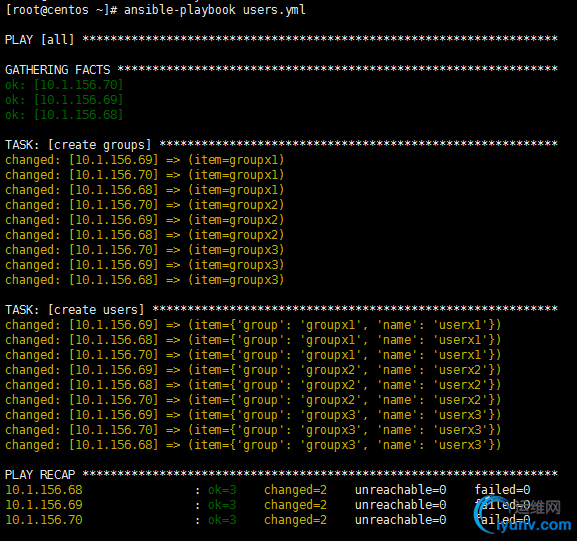Click the 'ok: [10.1.156.70]' facts line
Image resolution: width=577 pixels, height=541 pixels.
click(64, 85)
